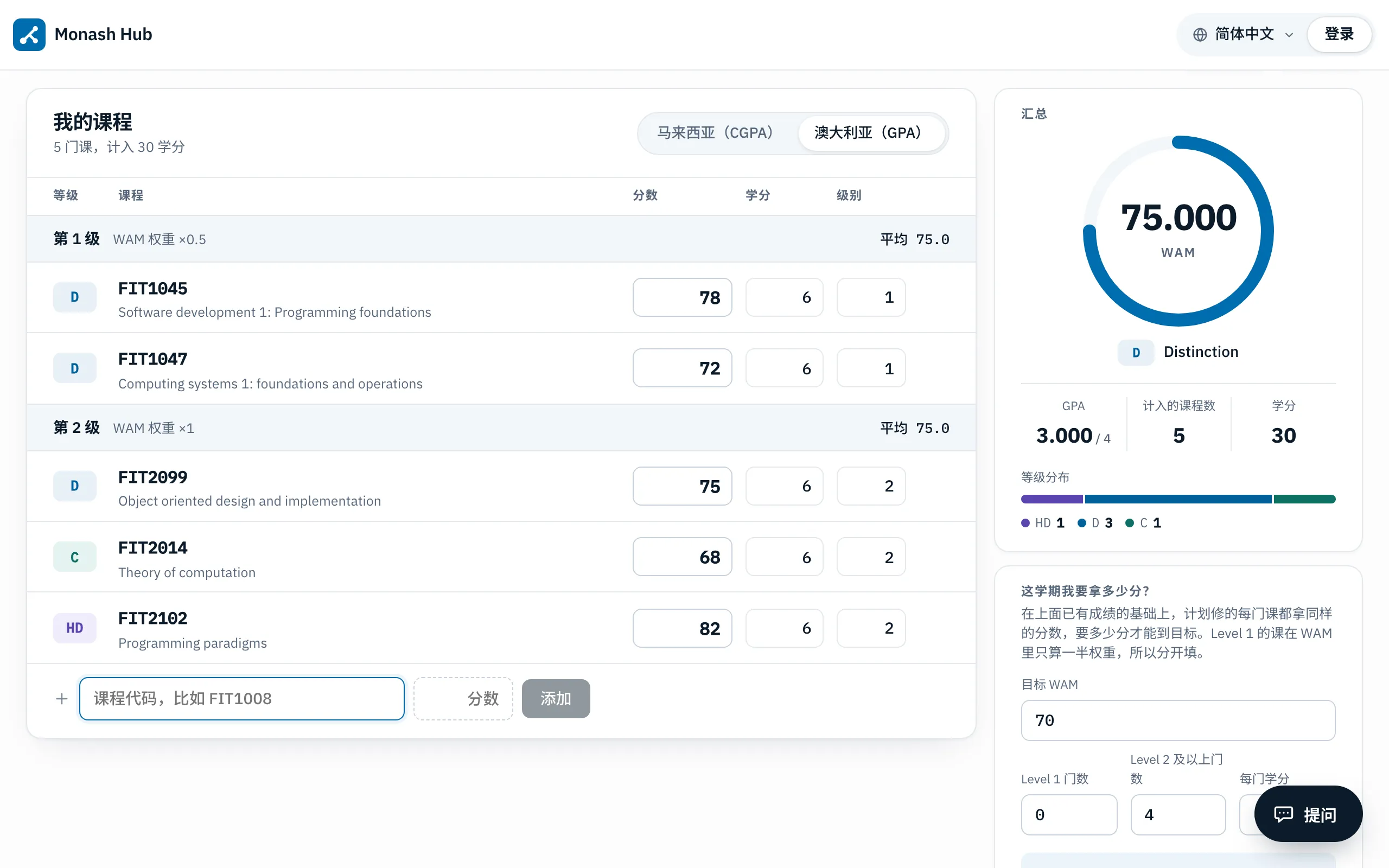Click the 添加 add button
Screen dimensions: 1389x868
556,699
